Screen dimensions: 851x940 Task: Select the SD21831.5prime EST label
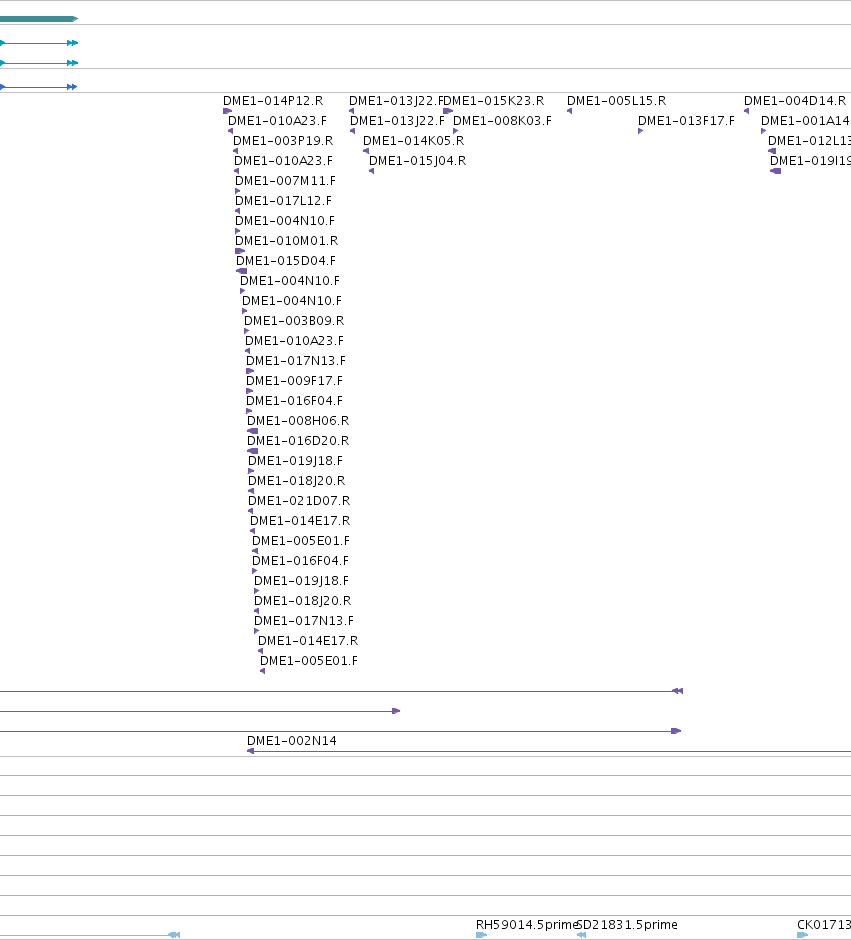pos(627,925)
